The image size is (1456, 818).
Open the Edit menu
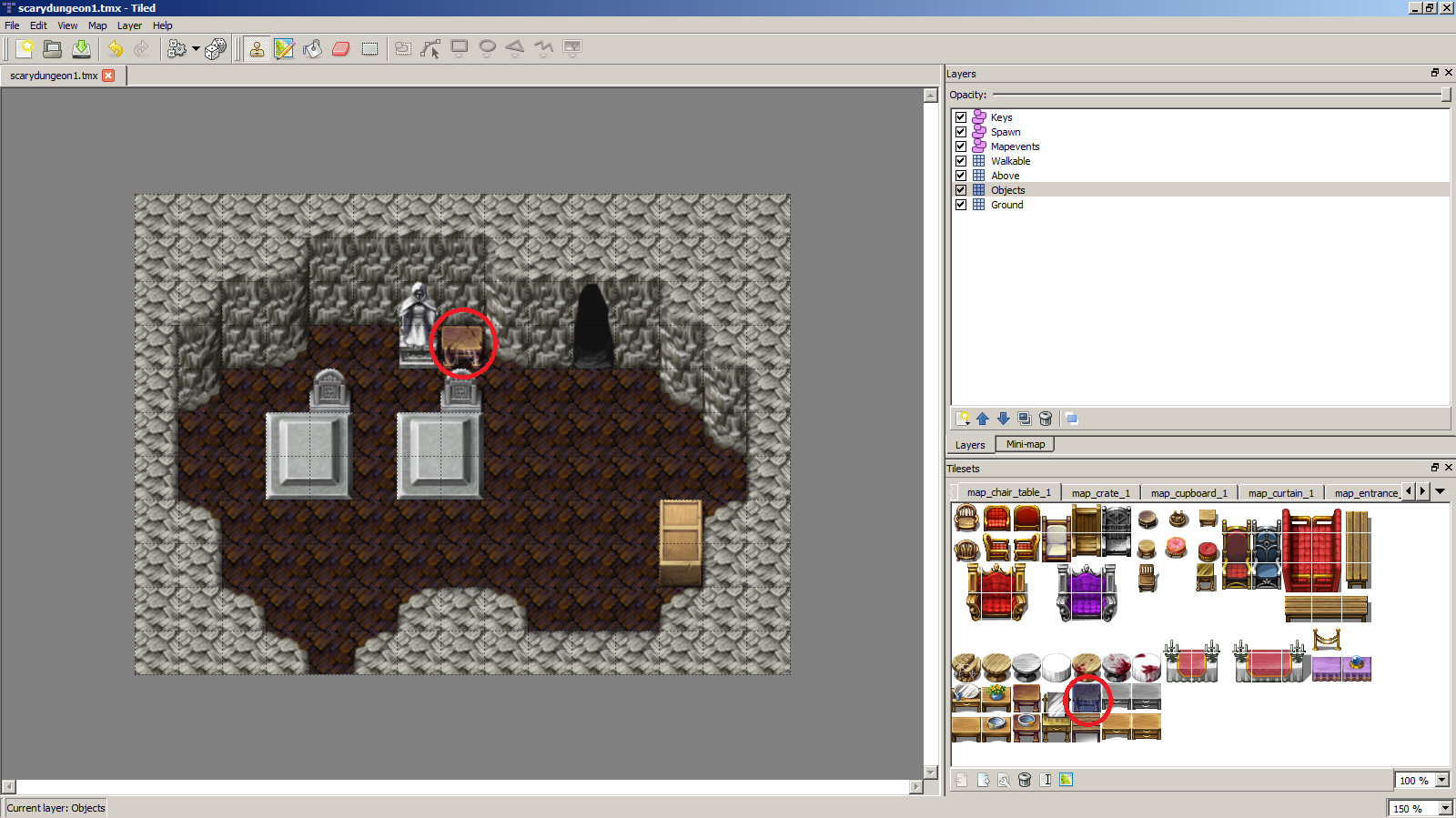click(x=38, y=25)
